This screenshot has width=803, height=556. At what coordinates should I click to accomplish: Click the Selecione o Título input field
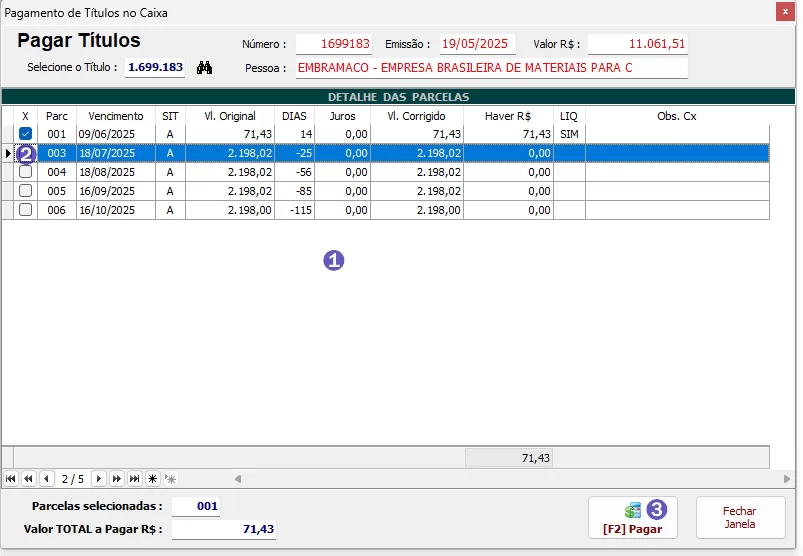154,68
